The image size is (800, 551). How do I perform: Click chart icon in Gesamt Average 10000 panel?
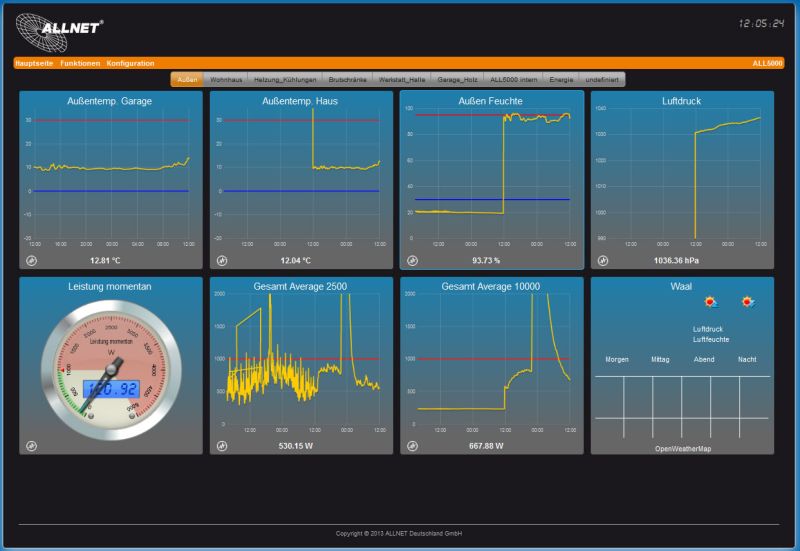coord(412,445)
